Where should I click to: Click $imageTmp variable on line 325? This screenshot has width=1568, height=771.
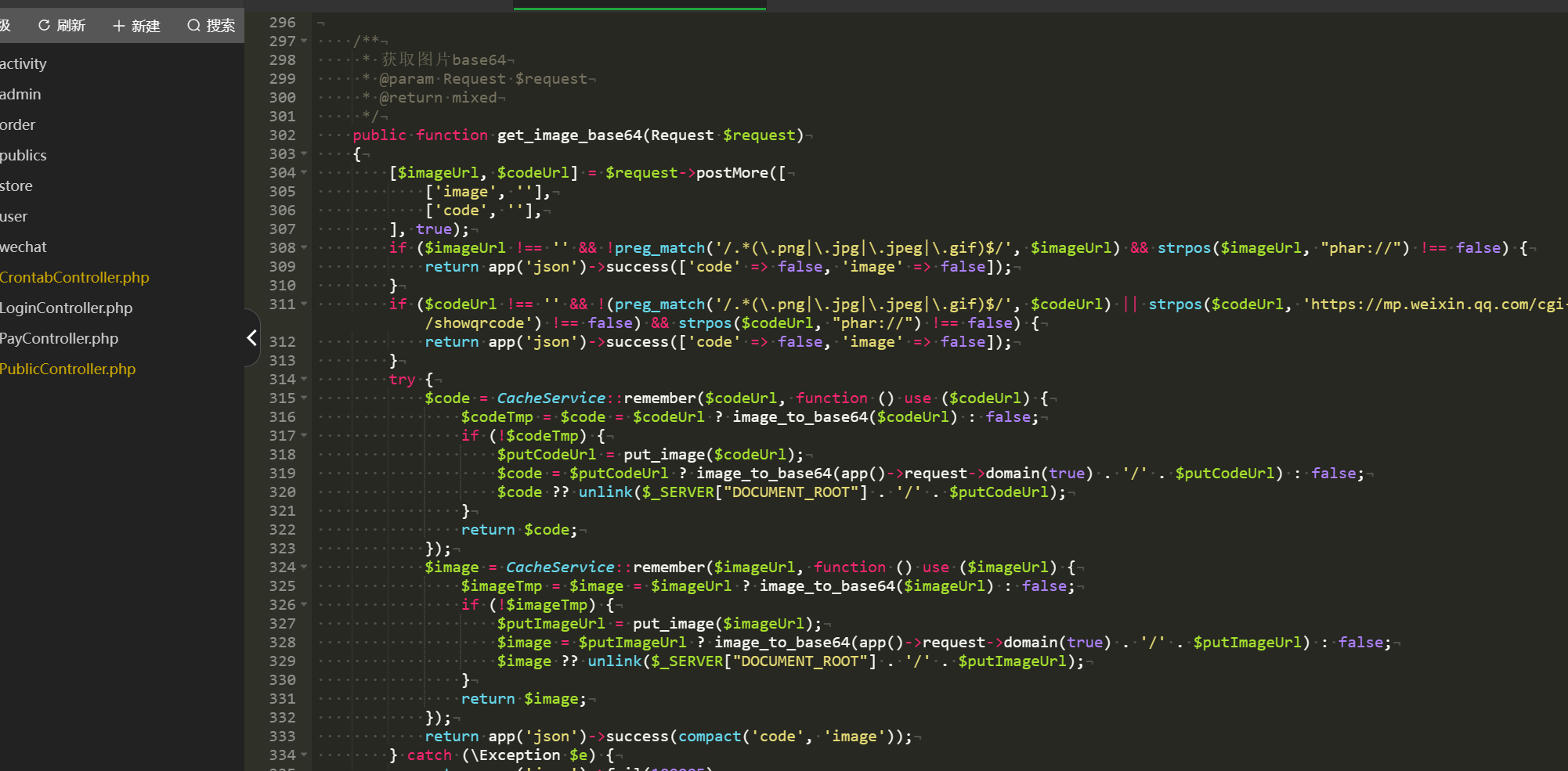tap(501, 585)
